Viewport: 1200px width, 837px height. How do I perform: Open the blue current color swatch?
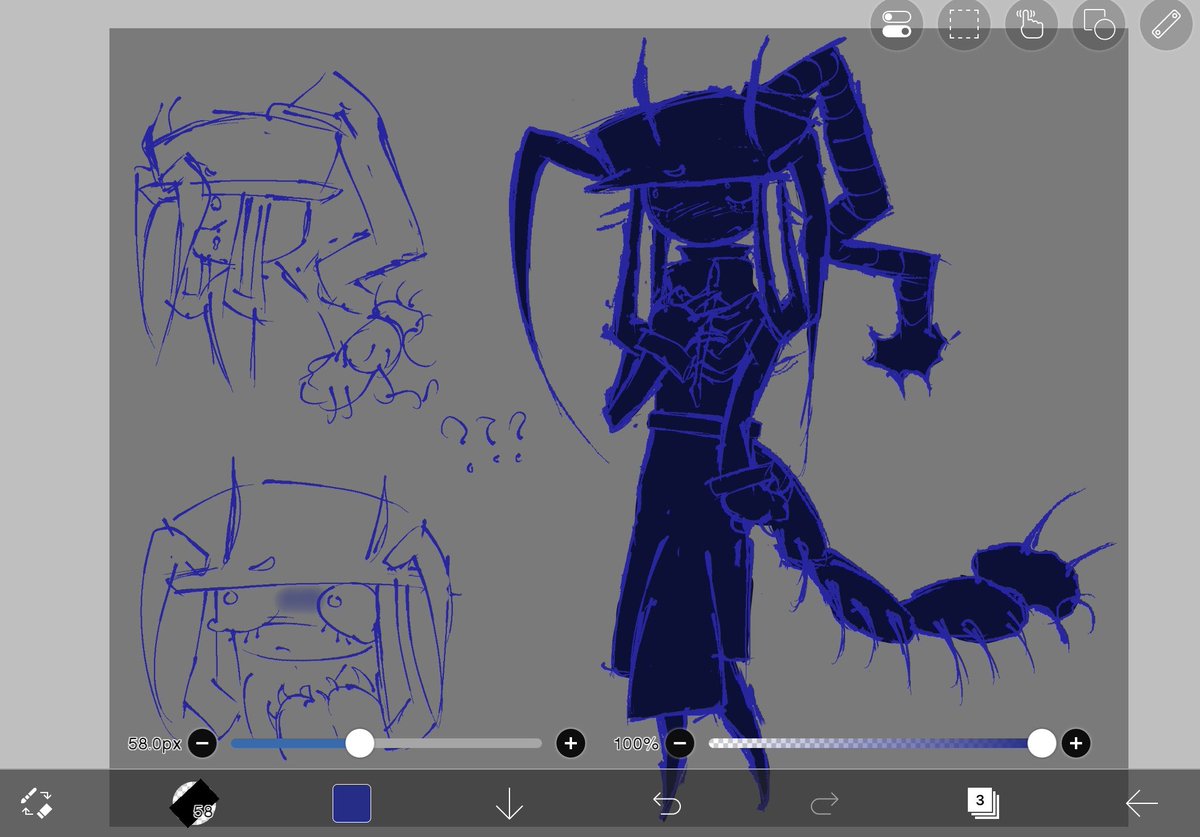(352, 803)
